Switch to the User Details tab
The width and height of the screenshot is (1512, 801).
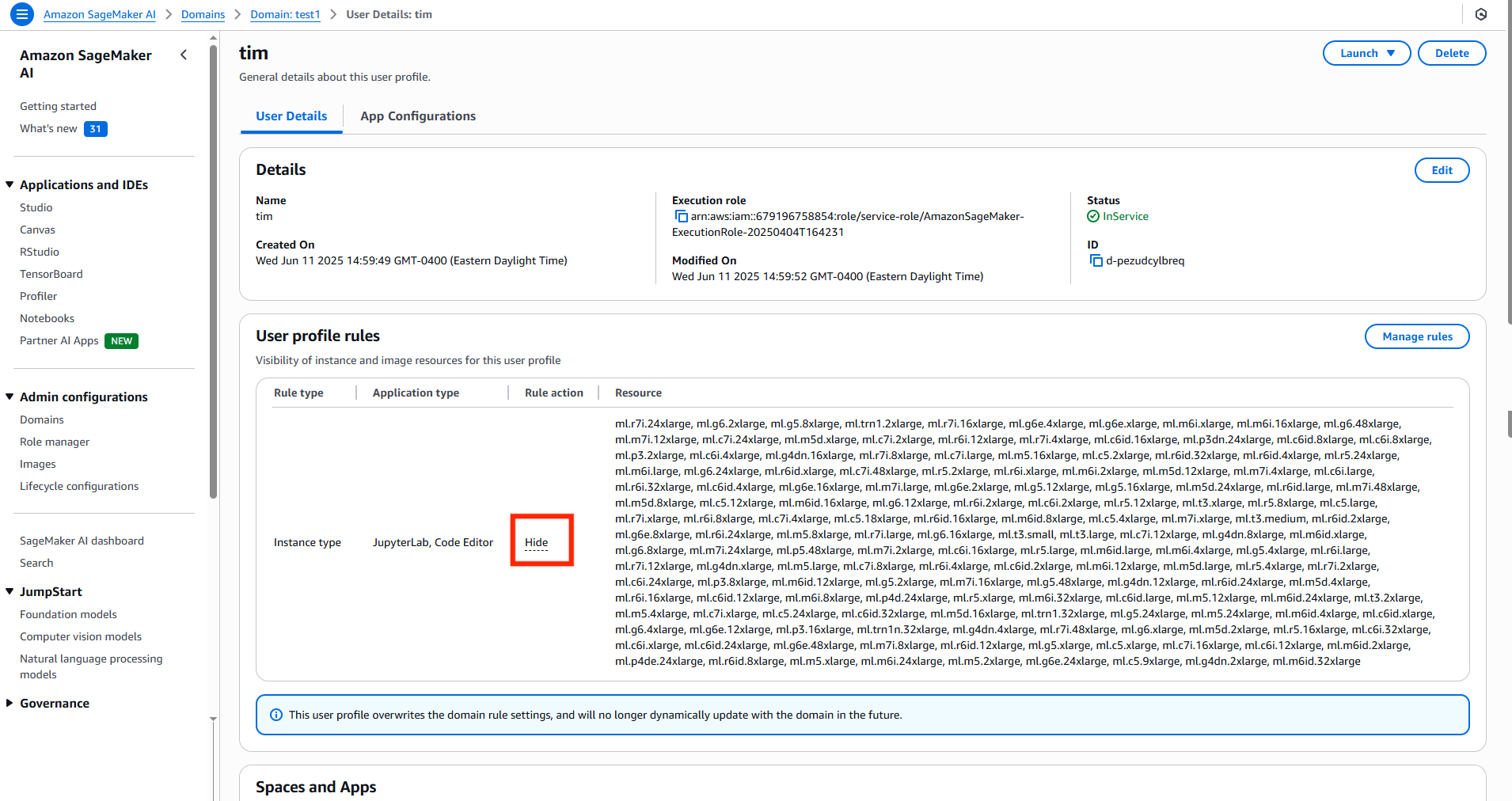[291, 116]
